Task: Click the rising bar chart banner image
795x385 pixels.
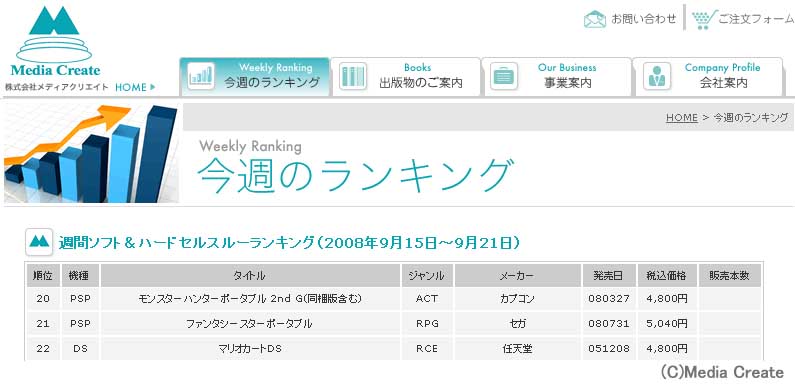Action: [x=91, y=153]
